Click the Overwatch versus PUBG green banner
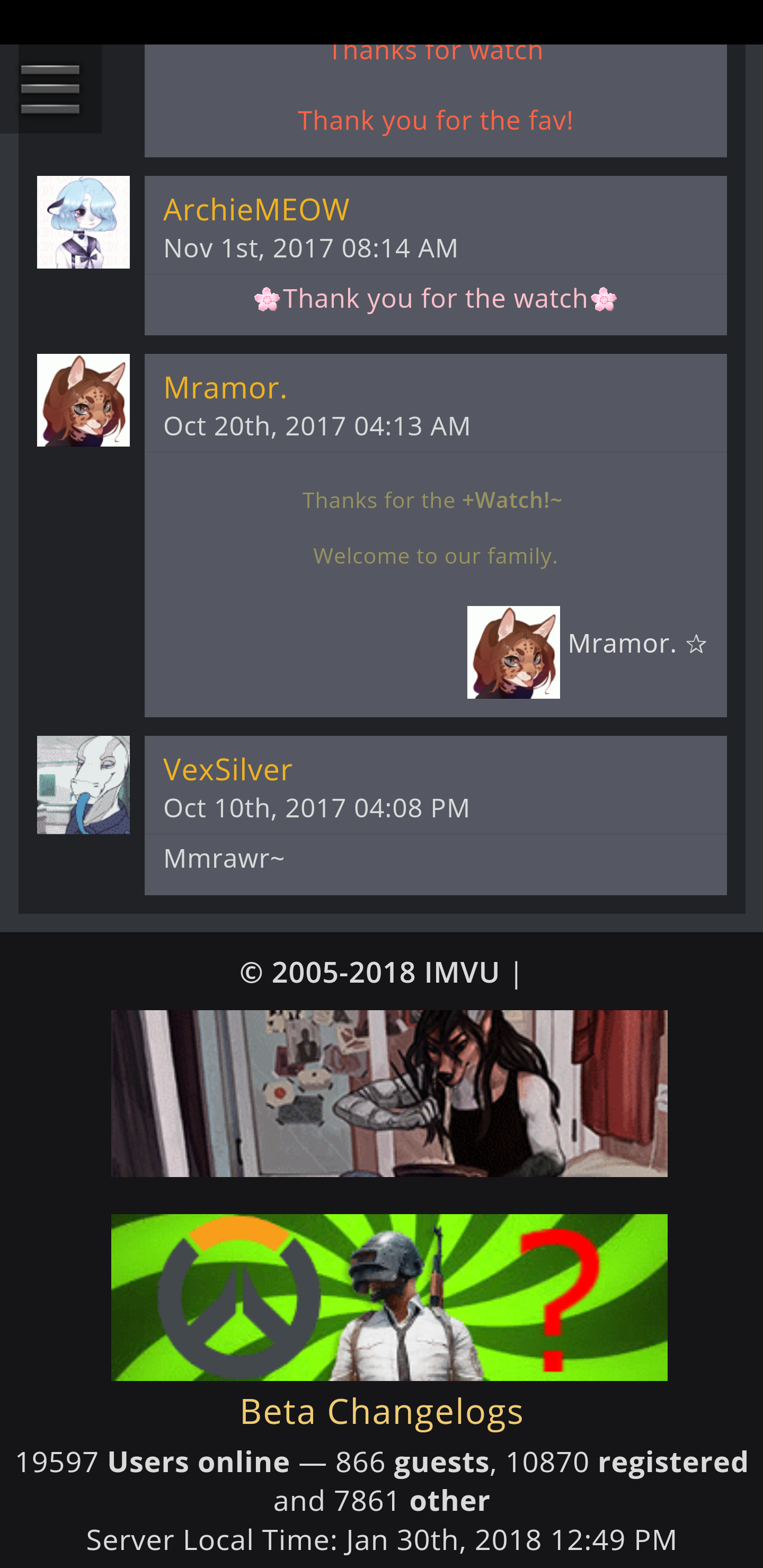Screen dimensions: 763x1568 point(389,1297)
